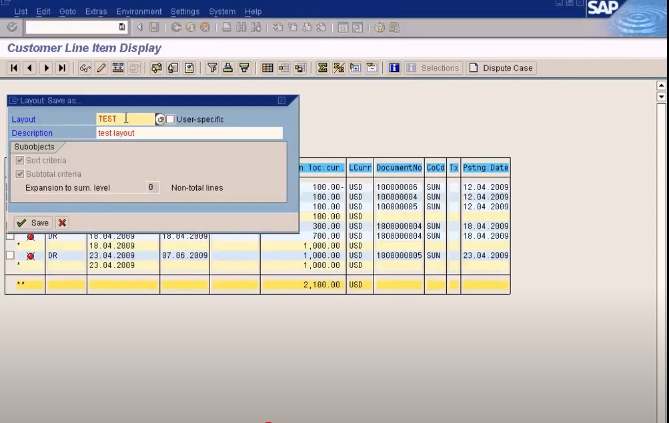The height and width of the screenshot is (423, 669).
Task: Jump to the last item arrow
Action: click(62, 68)
